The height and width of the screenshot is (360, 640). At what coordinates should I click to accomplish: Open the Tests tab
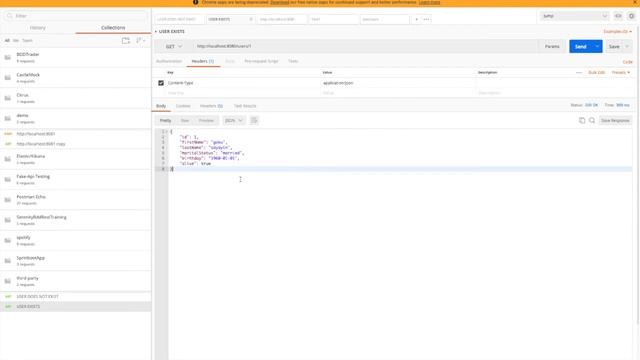point(293,61)
